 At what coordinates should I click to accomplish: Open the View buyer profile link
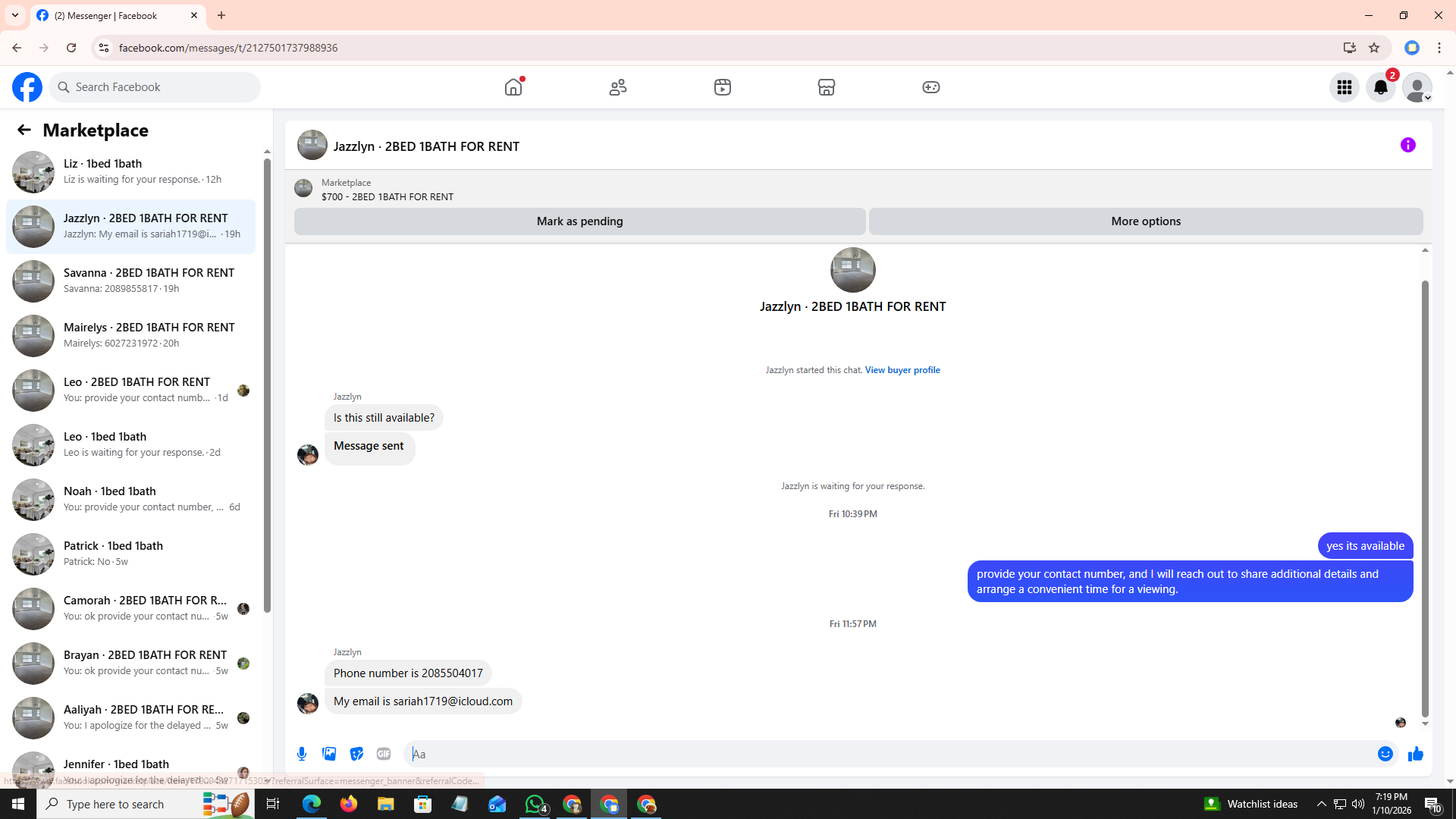pyautogui.click(x=902, y=370)
